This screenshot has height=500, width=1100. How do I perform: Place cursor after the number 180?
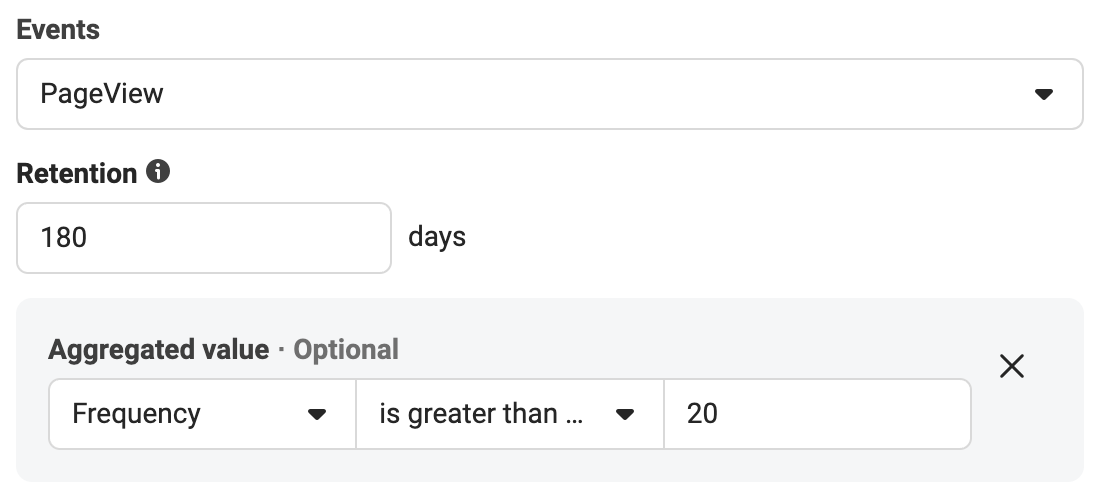coord(88,238)
